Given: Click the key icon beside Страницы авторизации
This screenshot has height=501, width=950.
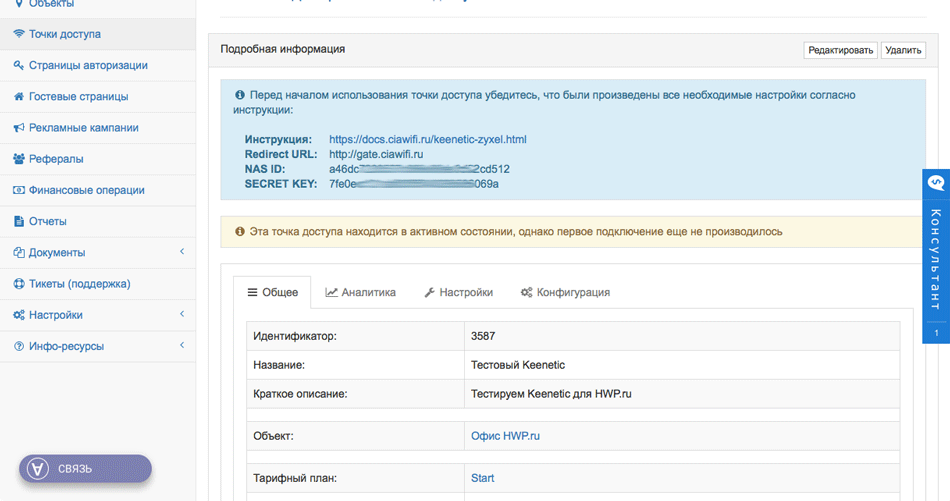Looking at the screenshot, I should [19, 65].
